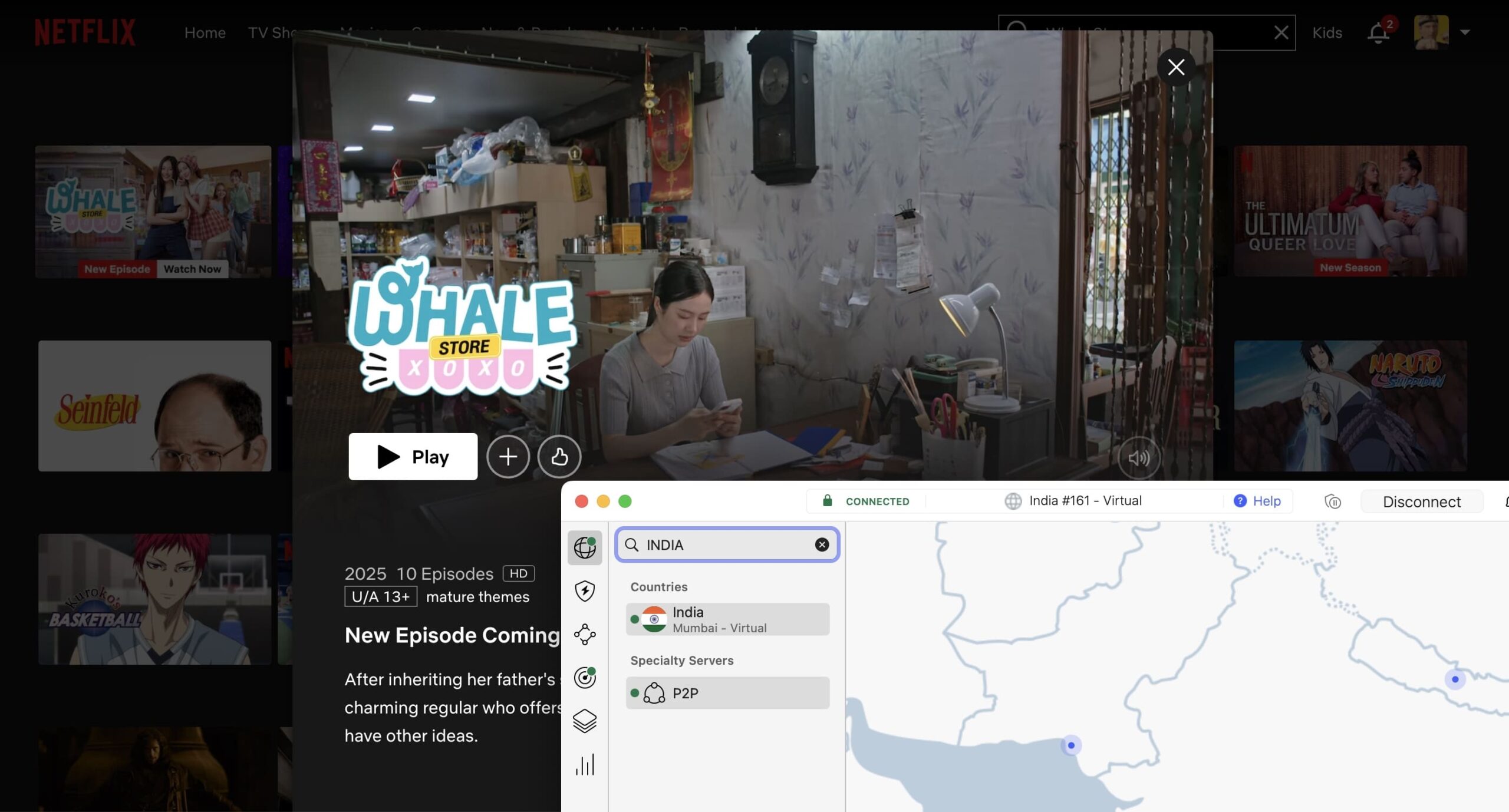This screenshot has width=1509, height=812.
Task: Open the Dark Web Monitor panel
Action: [x=584, y=677]
